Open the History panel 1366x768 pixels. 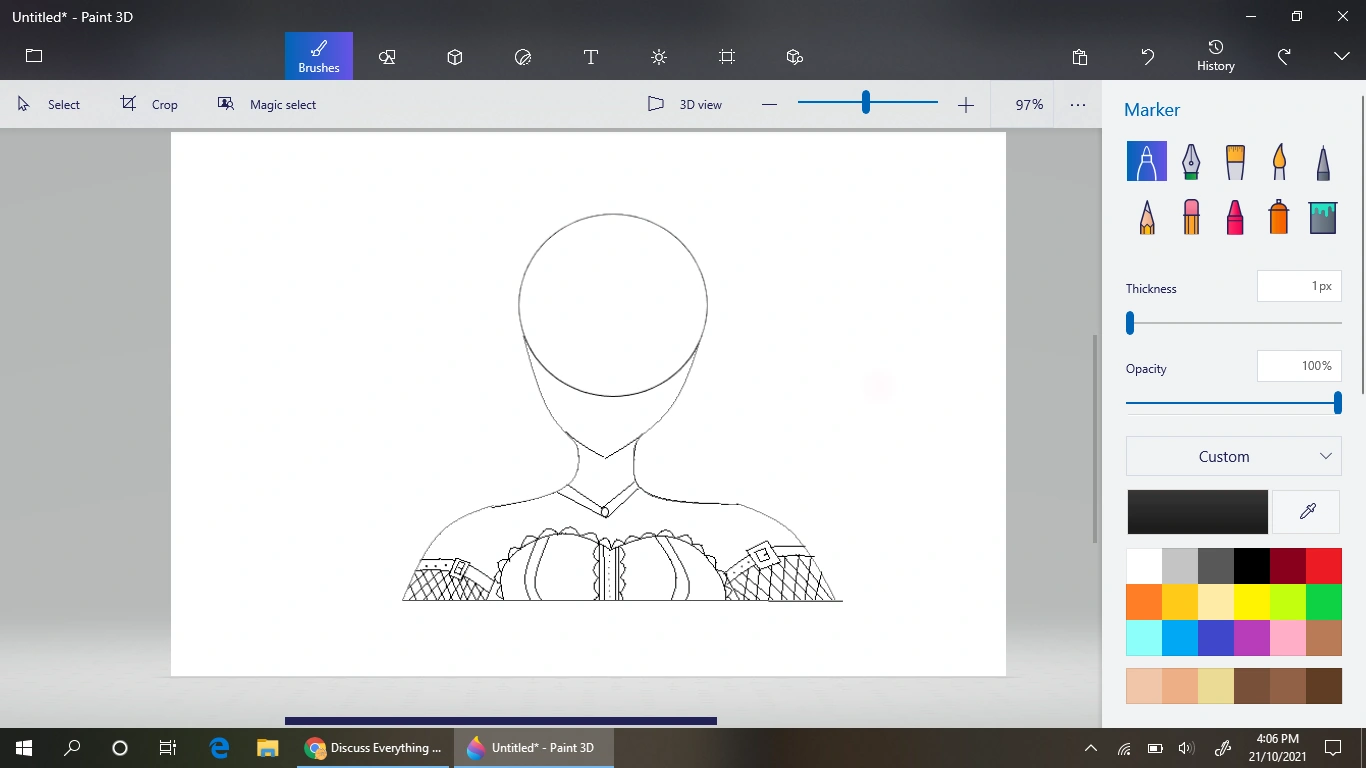[1215, 55]
